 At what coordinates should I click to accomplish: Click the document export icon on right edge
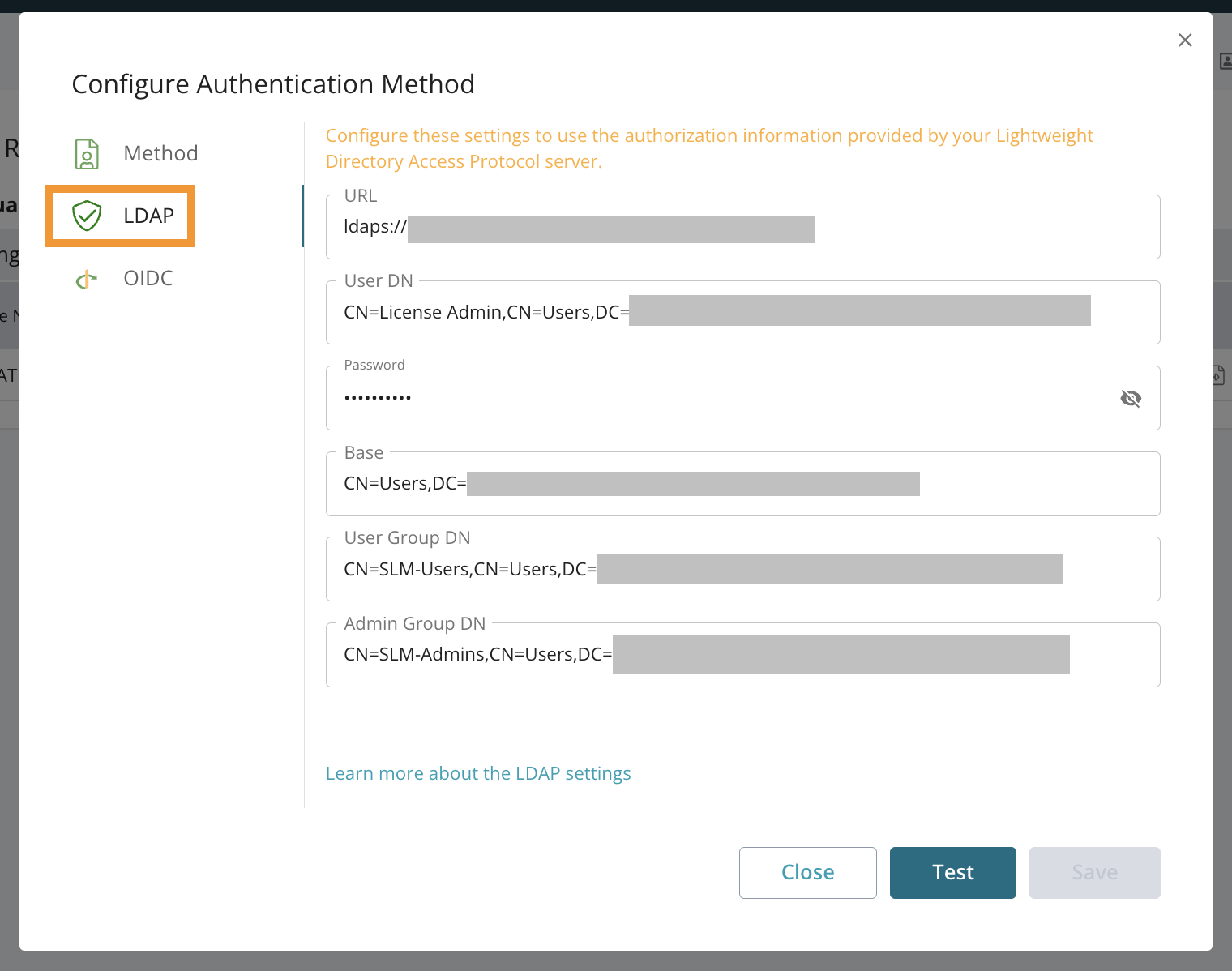(x=1220, y=374)
